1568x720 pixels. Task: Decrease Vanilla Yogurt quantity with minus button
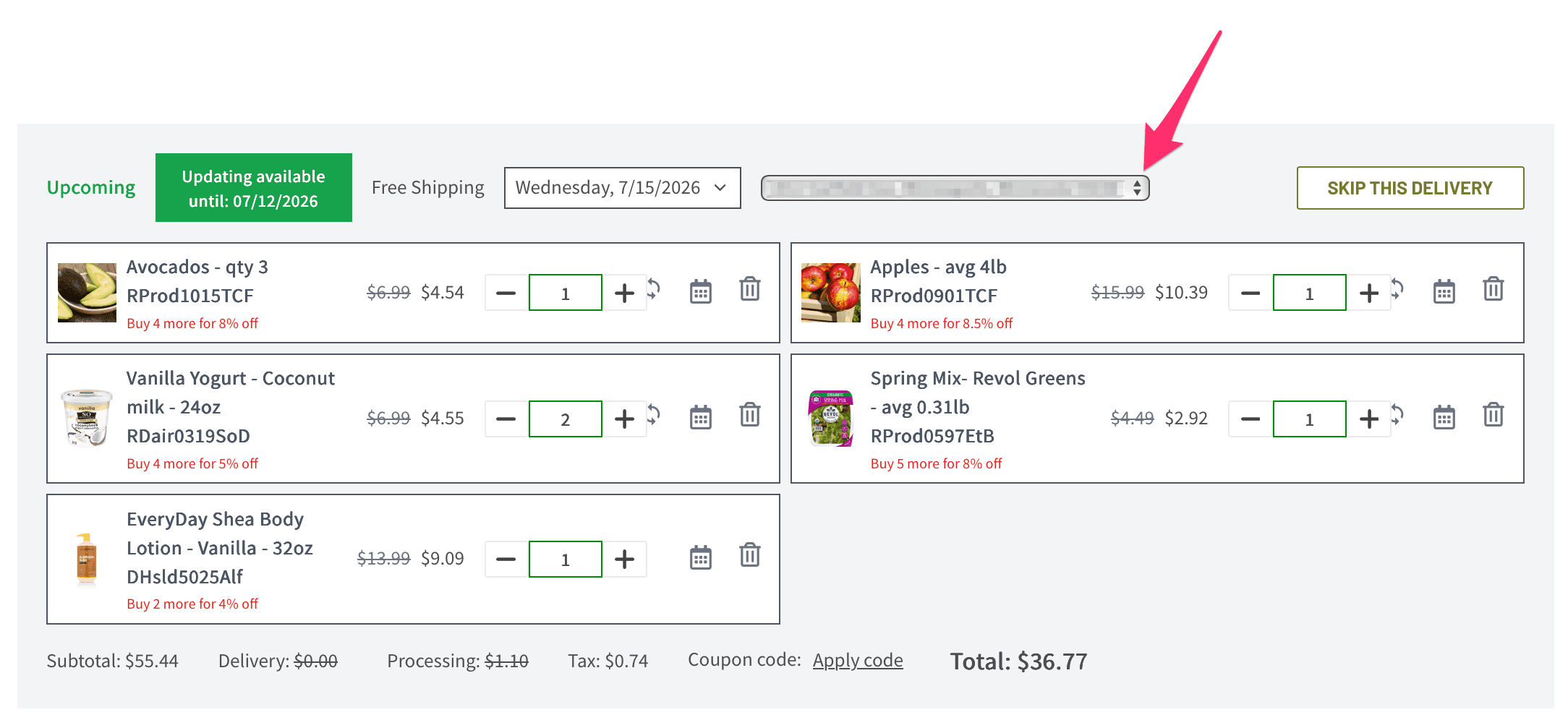pyautogui.click(x=506, y=419)
